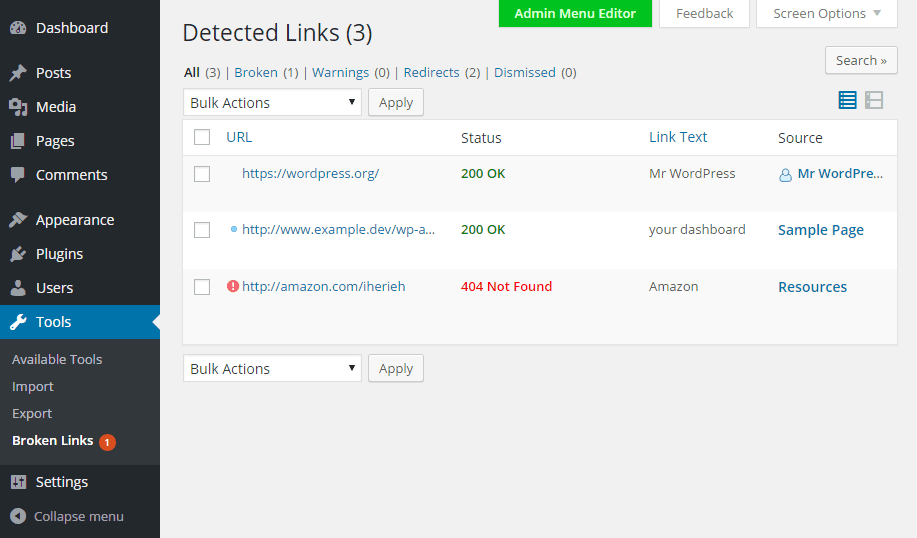Click the bottom Apply button
Image resolution: width=917 pixels, height=538 pixels.
[396, 368]
